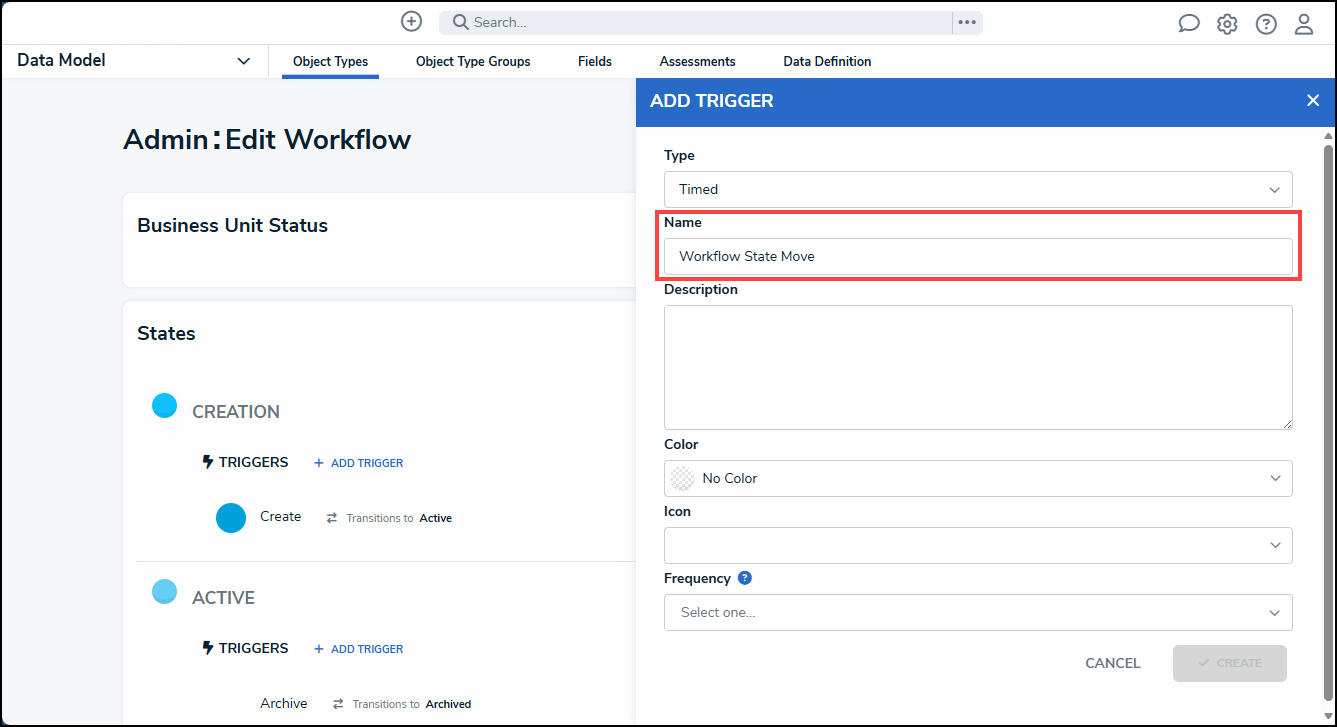Click the plus circle quick-add icon
The image size is (1337, 727).
pyautogui.click(x=411, y=22)
